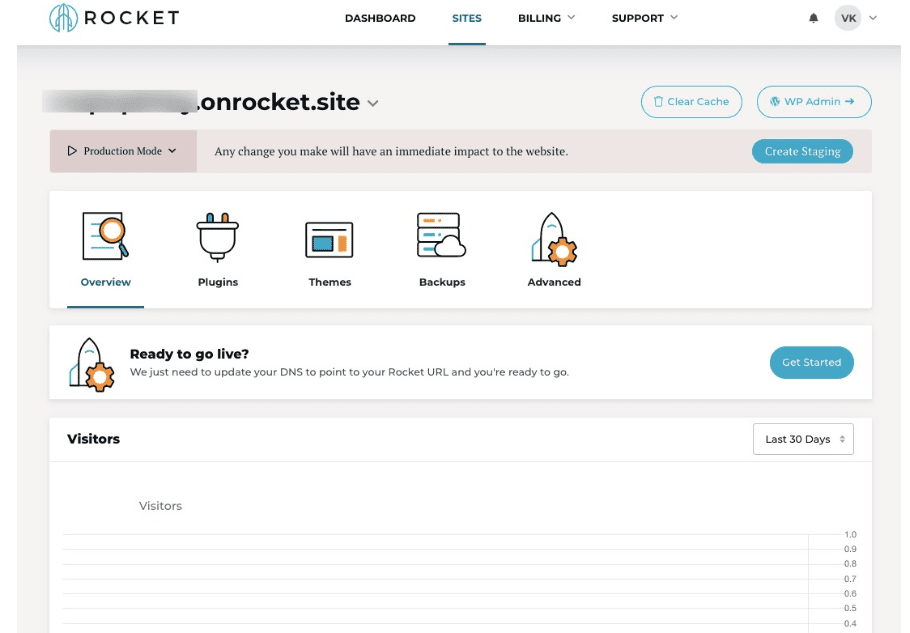Select the Overview magnifier icon
Viewport: 910px width, 633px height.
click(106, 236)
